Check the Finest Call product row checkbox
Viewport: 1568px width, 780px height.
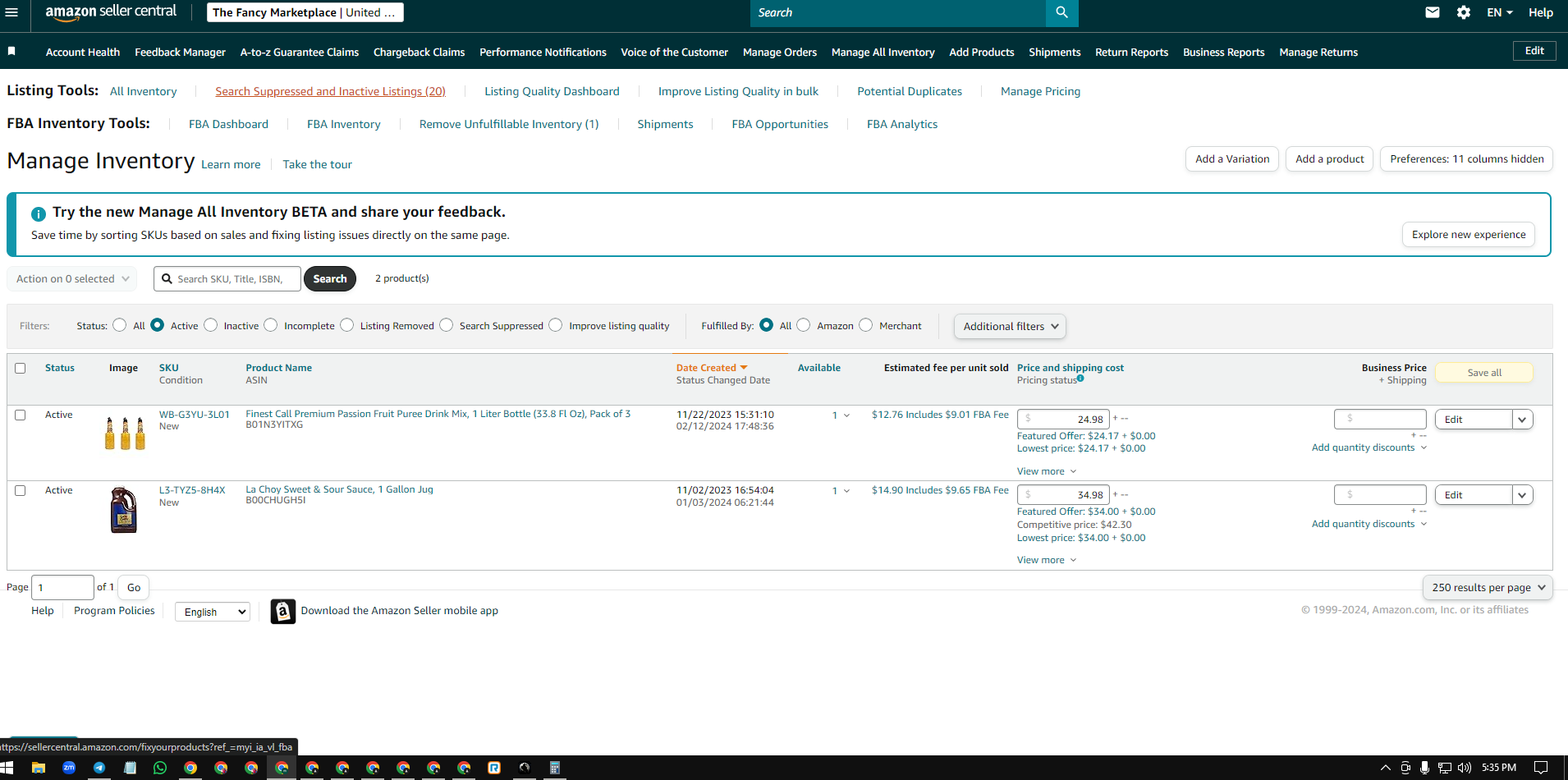pos(21,415)
